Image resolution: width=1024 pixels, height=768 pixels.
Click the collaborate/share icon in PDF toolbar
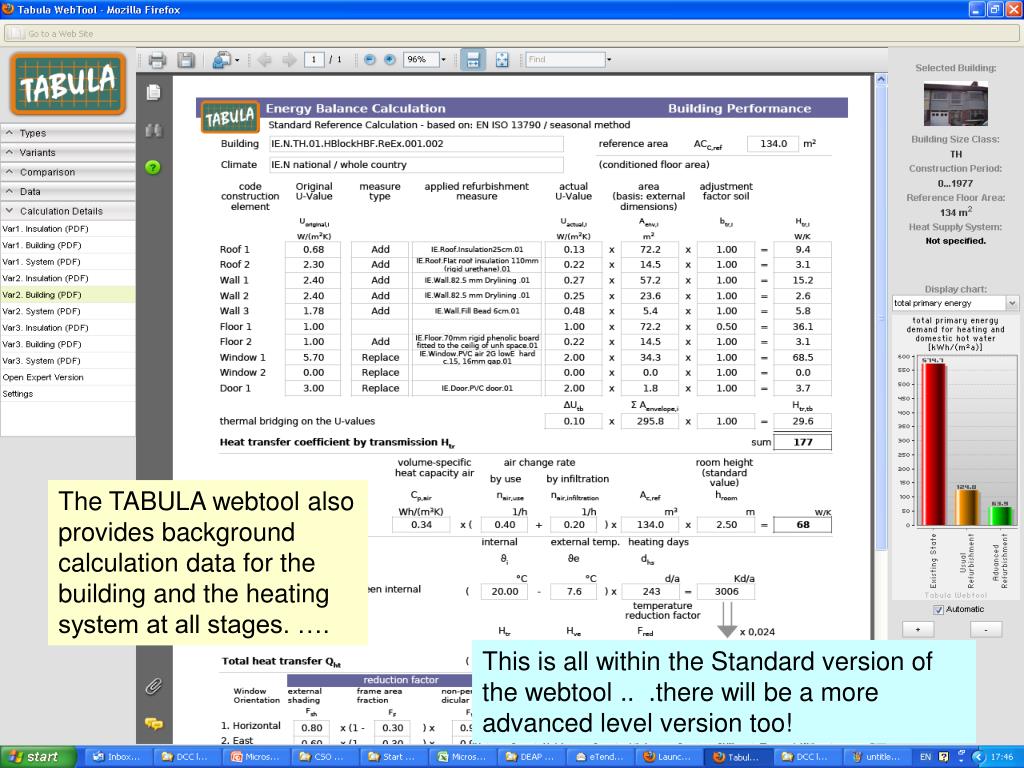point(221,60)
